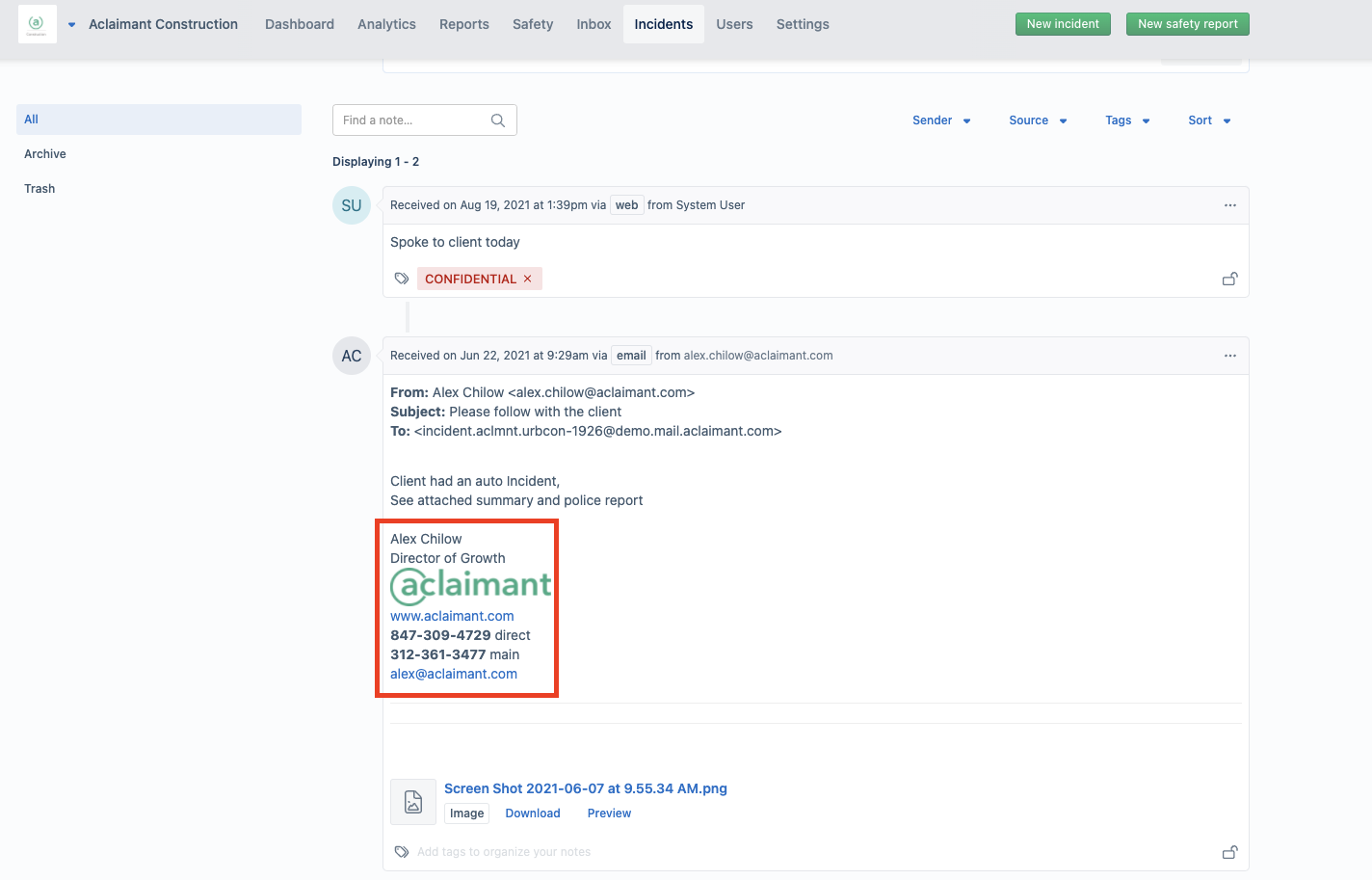Viewport: 1372px width, 880px height.
Task: Click the email source badge
Action: [x=632, y=356]
